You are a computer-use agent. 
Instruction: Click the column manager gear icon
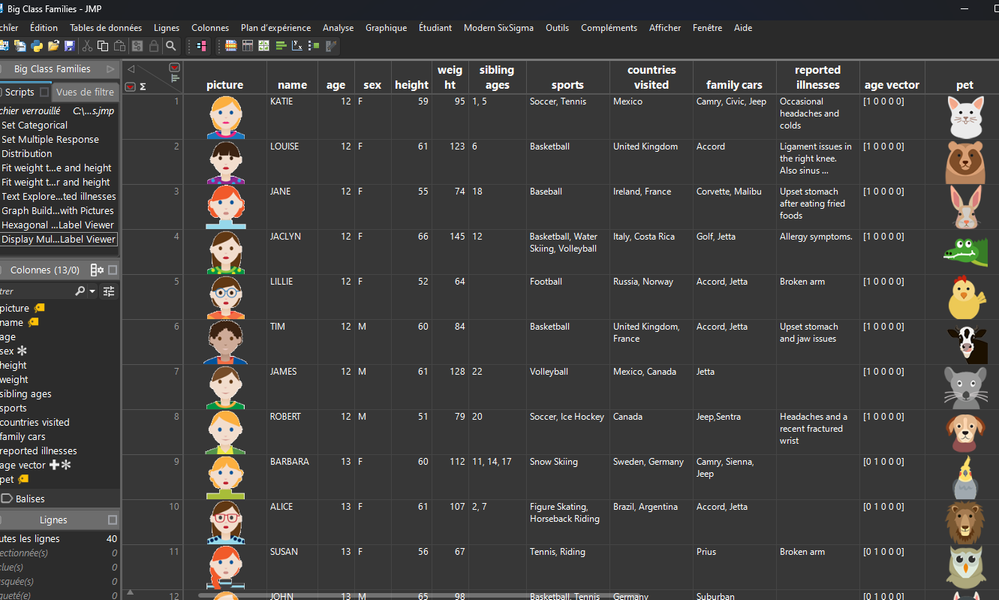point(97,270)
